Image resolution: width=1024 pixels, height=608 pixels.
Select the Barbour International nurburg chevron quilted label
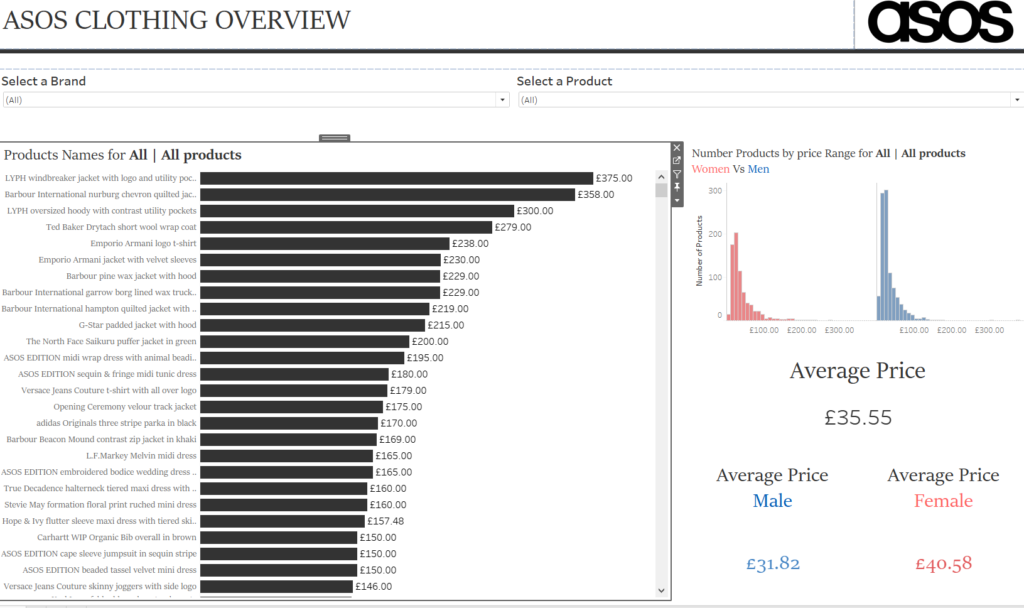pos(101,195)
